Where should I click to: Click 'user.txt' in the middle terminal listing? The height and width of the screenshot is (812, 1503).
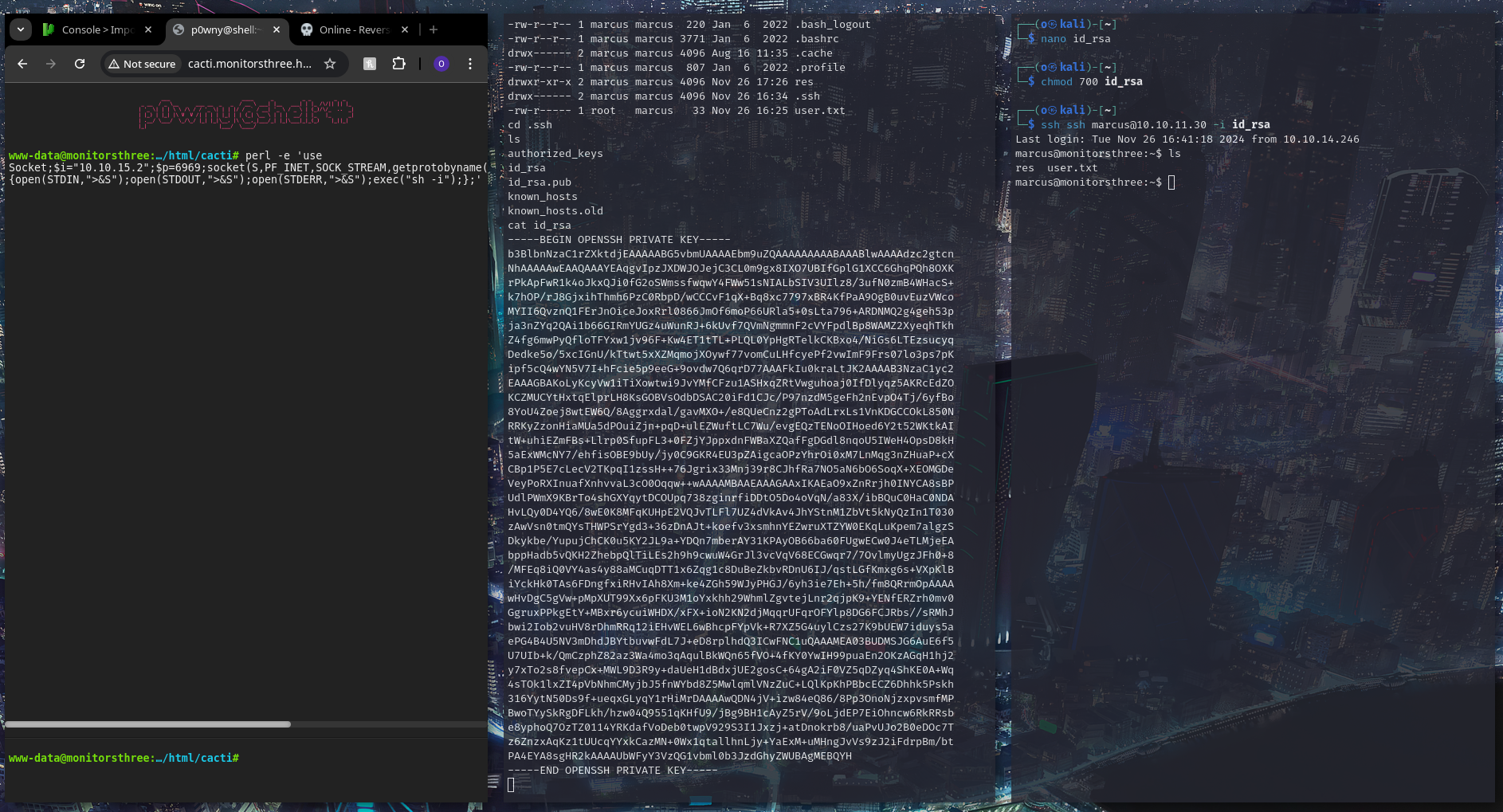819,111
